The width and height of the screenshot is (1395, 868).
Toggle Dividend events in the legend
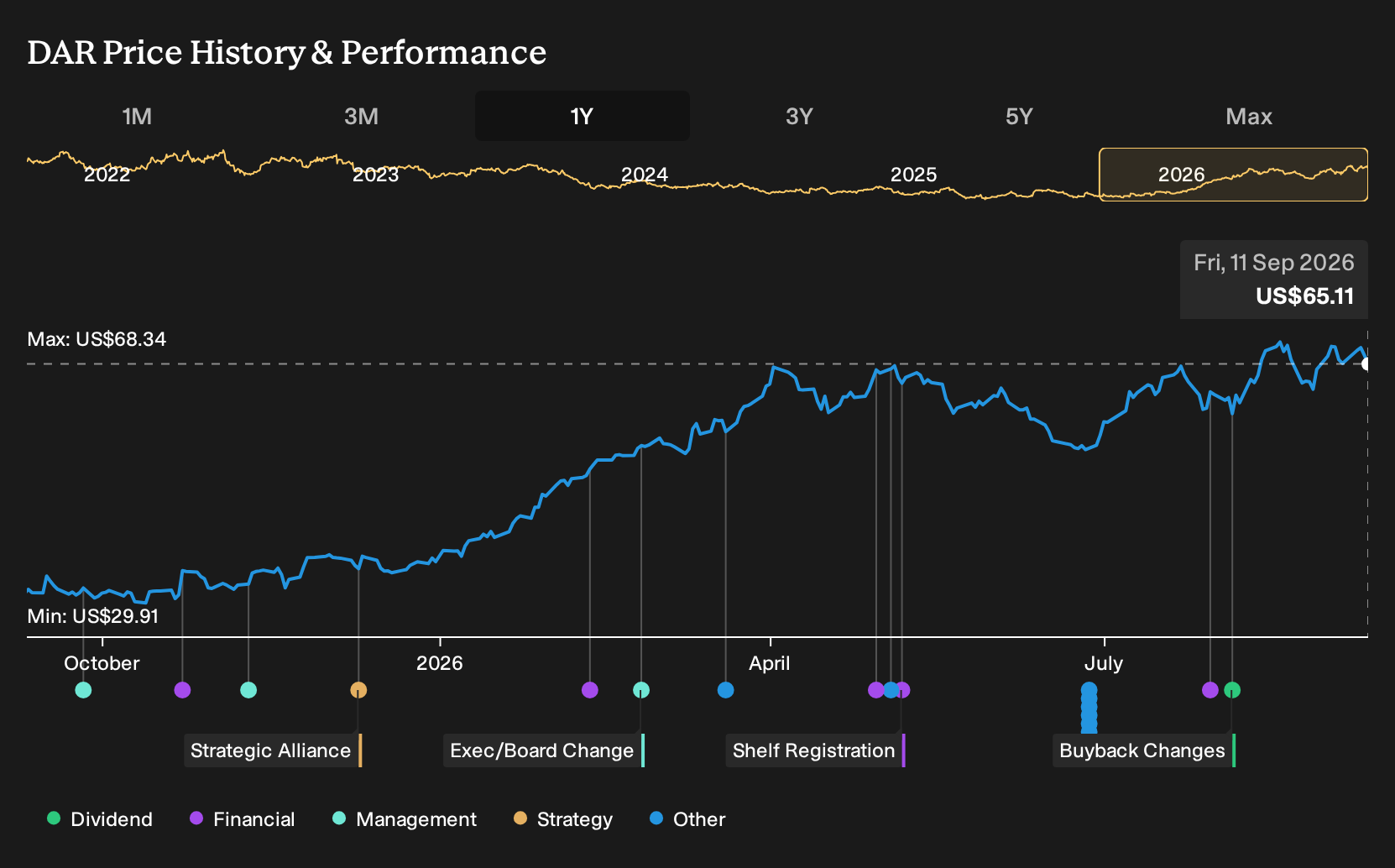click(x=100, y=819)
